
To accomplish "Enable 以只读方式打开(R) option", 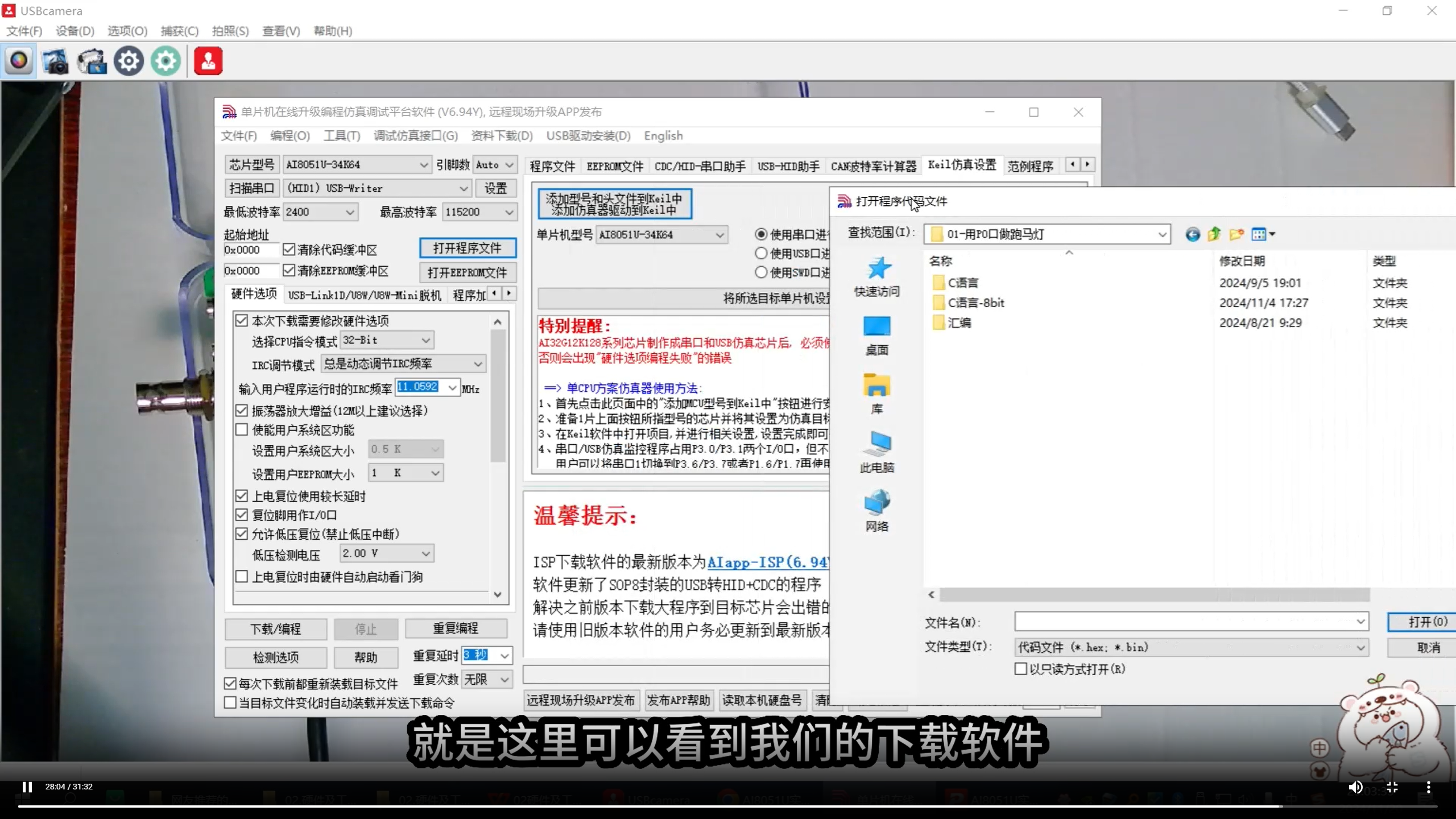I will click(1020, 669).
